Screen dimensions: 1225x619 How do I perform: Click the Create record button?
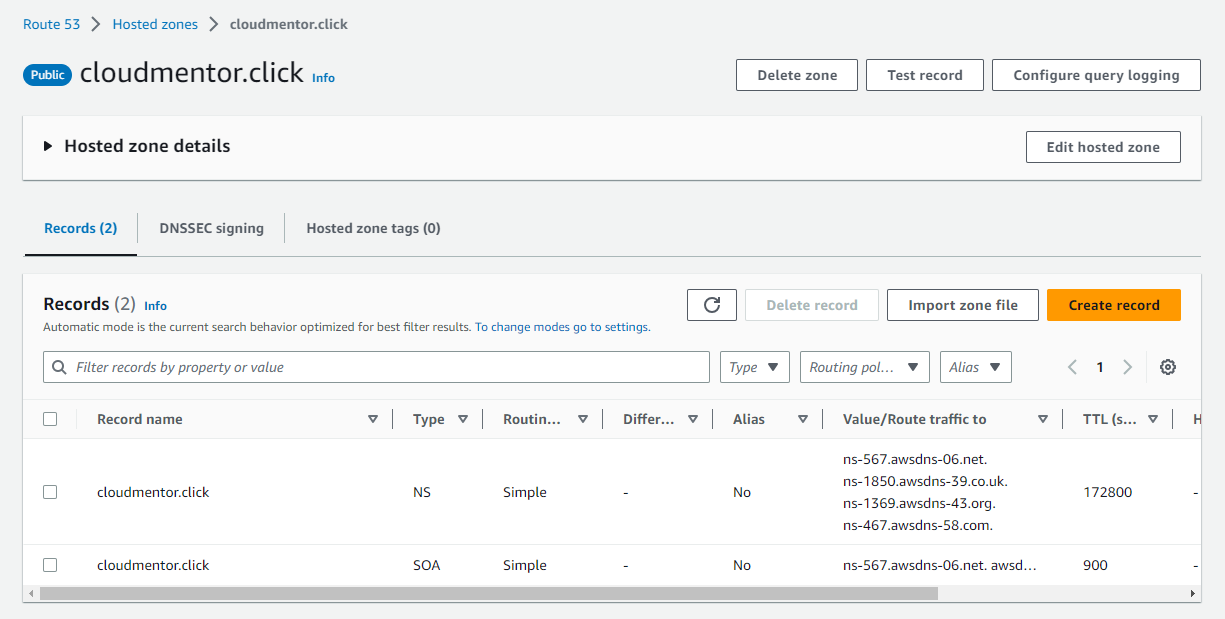(x=1113, y=305)
